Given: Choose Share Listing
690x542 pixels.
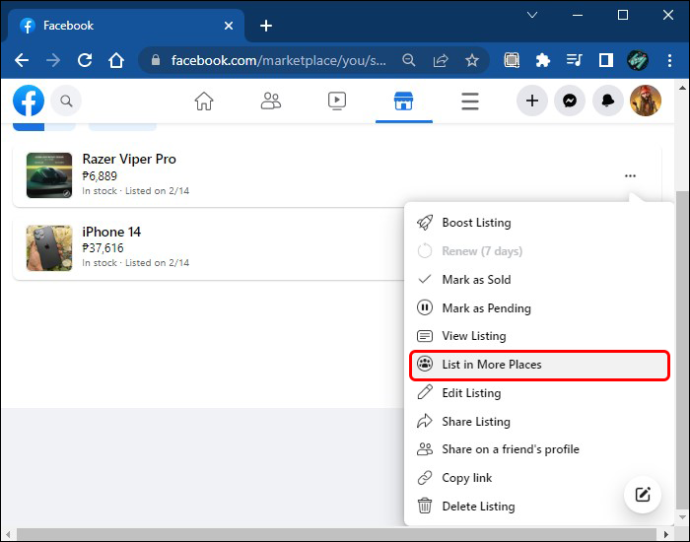Looking at the screenshot, I should (539, 421).
